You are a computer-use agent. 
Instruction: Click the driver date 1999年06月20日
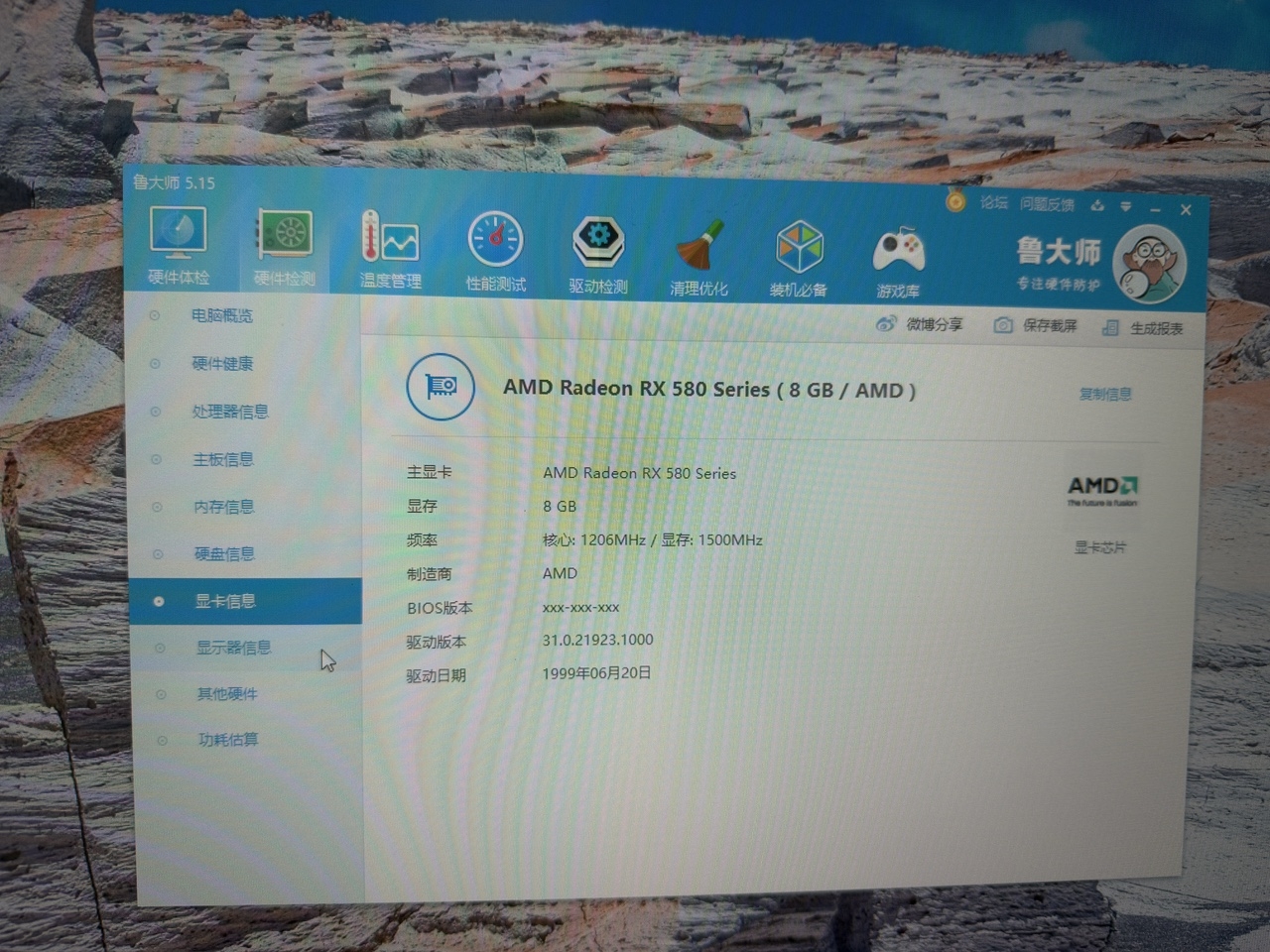(x=596, y=673)
